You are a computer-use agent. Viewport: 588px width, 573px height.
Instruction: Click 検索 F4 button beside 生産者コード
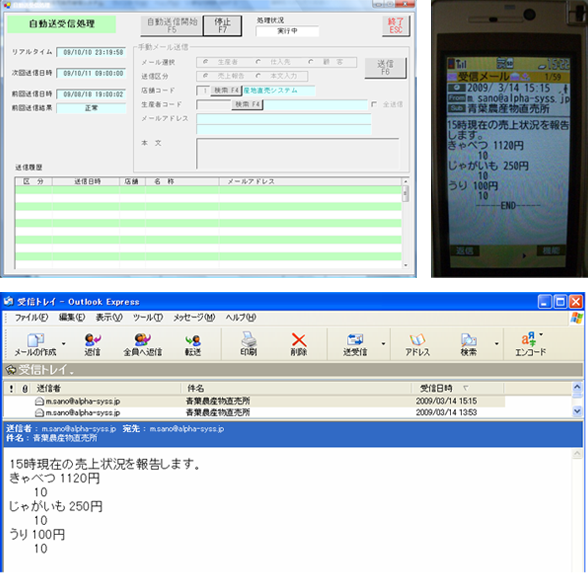click(x=247, y=104)
